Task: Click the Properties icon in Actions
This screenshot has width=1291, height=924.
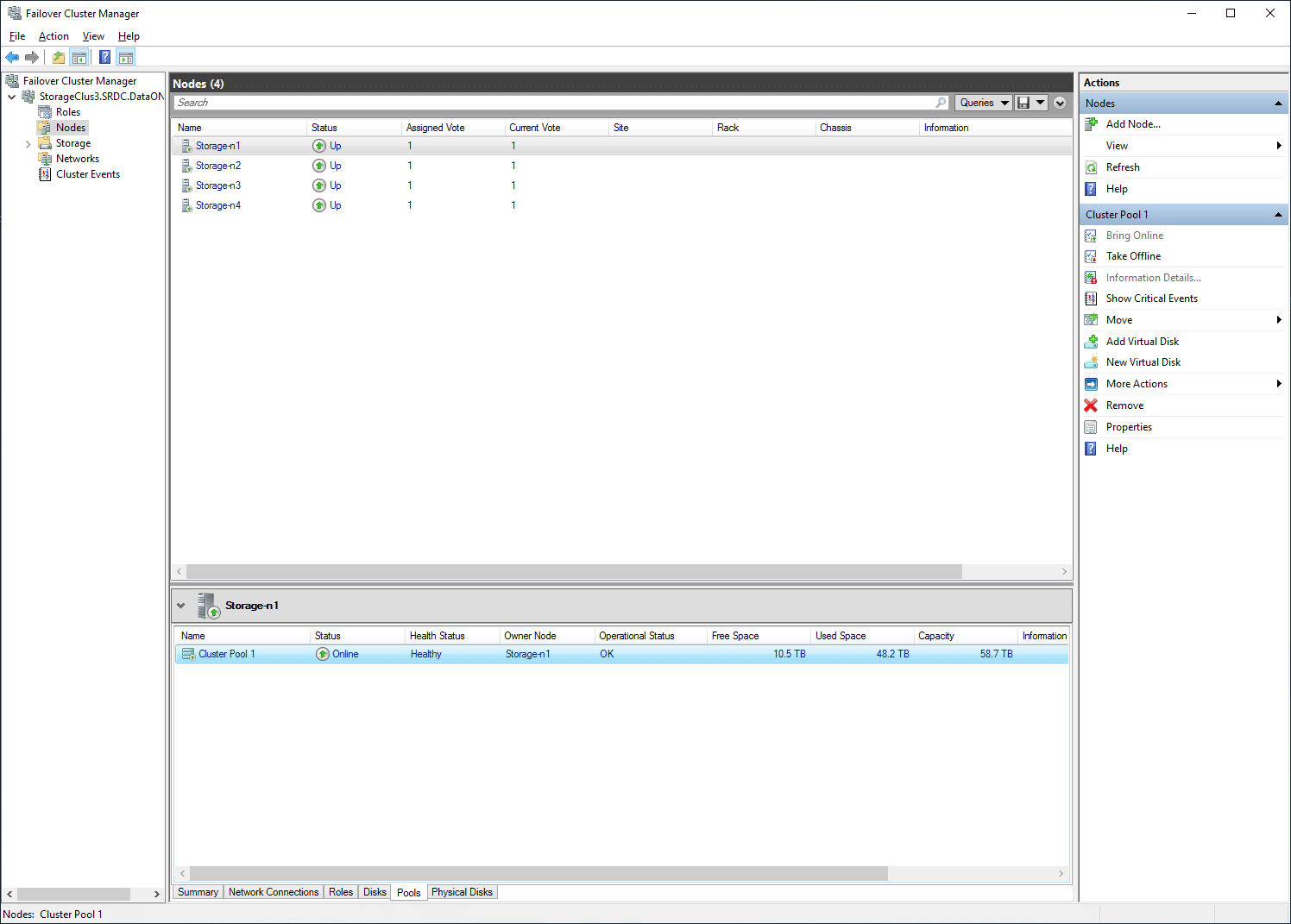Action: pos(1091,427)
